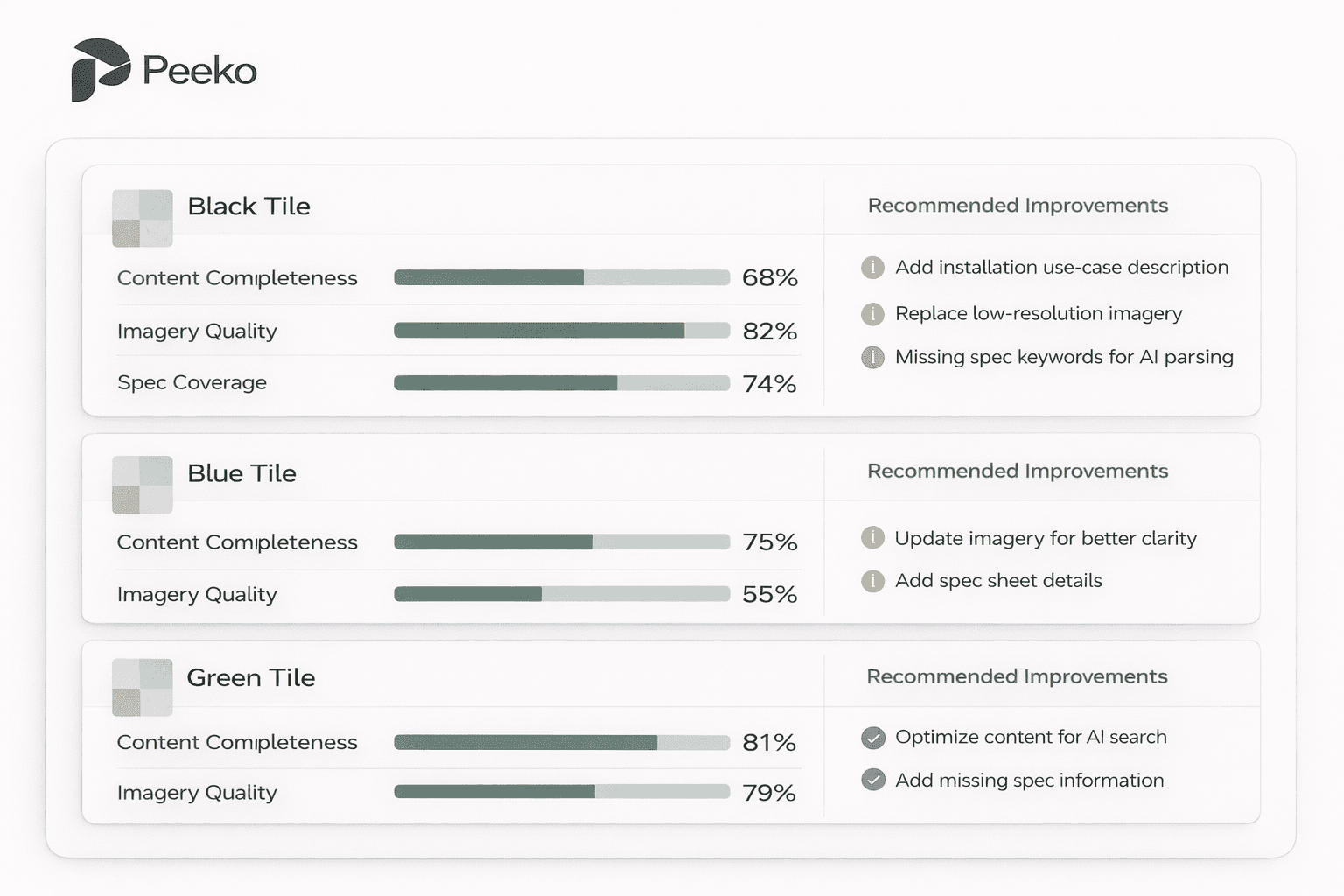Image resolution: width=1344 pixels, height=896 pixels.
Task: Click info icon beside installation use-case description
Action: [872, 268]
